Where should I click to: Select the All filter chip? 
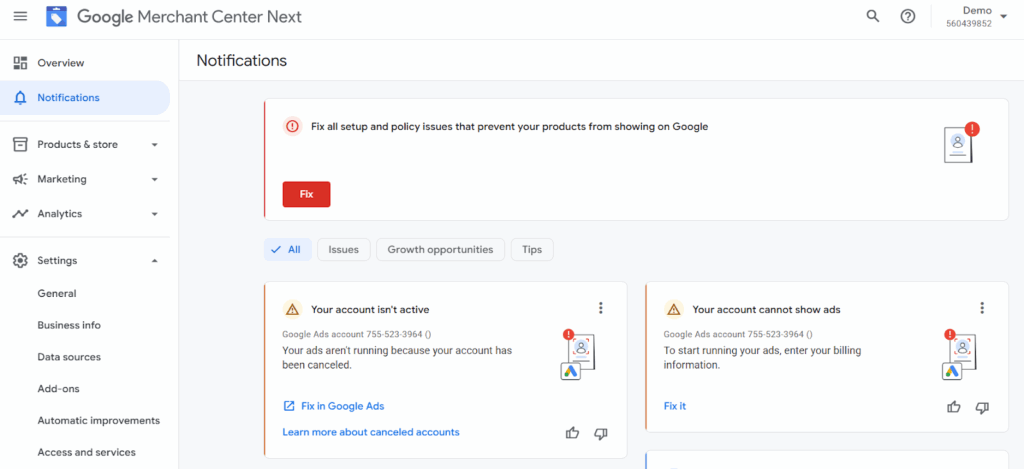point(287,250)
